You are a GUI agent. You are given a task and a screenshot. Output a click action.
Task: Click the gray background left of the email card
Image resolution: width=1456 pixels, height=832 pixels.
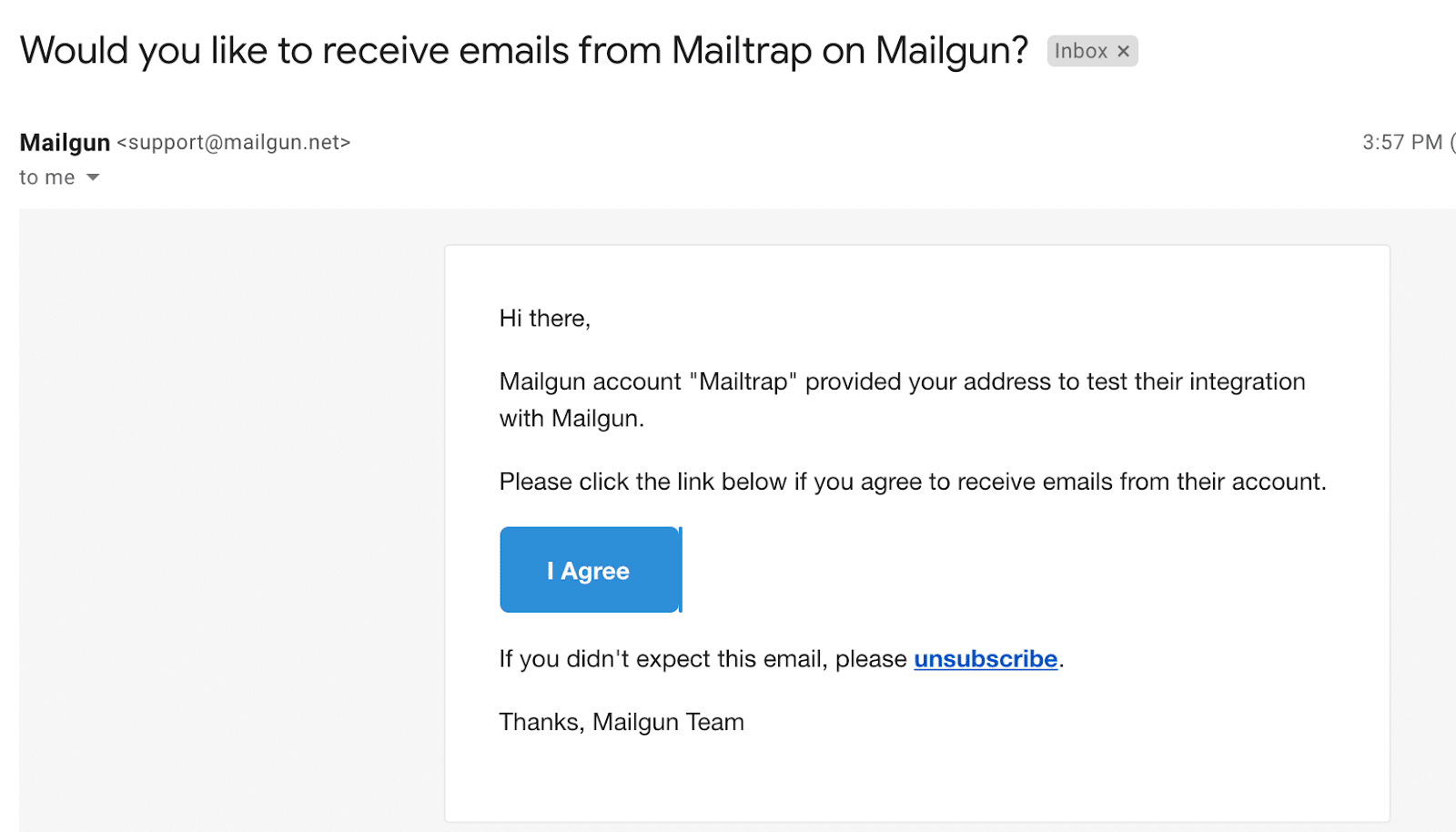[227, 510]
